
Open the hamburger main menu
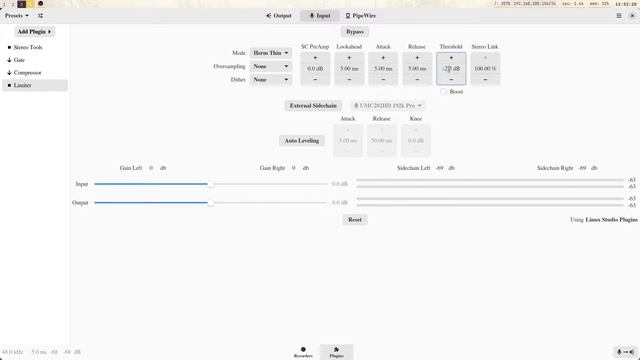619,16
